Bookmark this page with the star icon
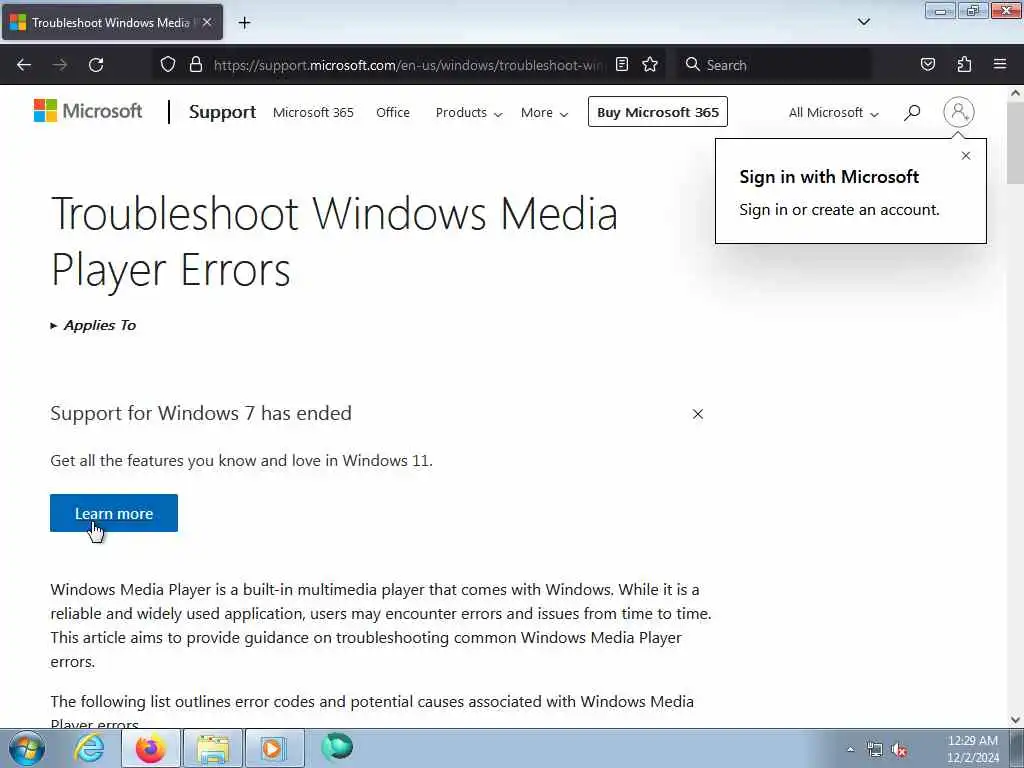 tap(650, 65)
